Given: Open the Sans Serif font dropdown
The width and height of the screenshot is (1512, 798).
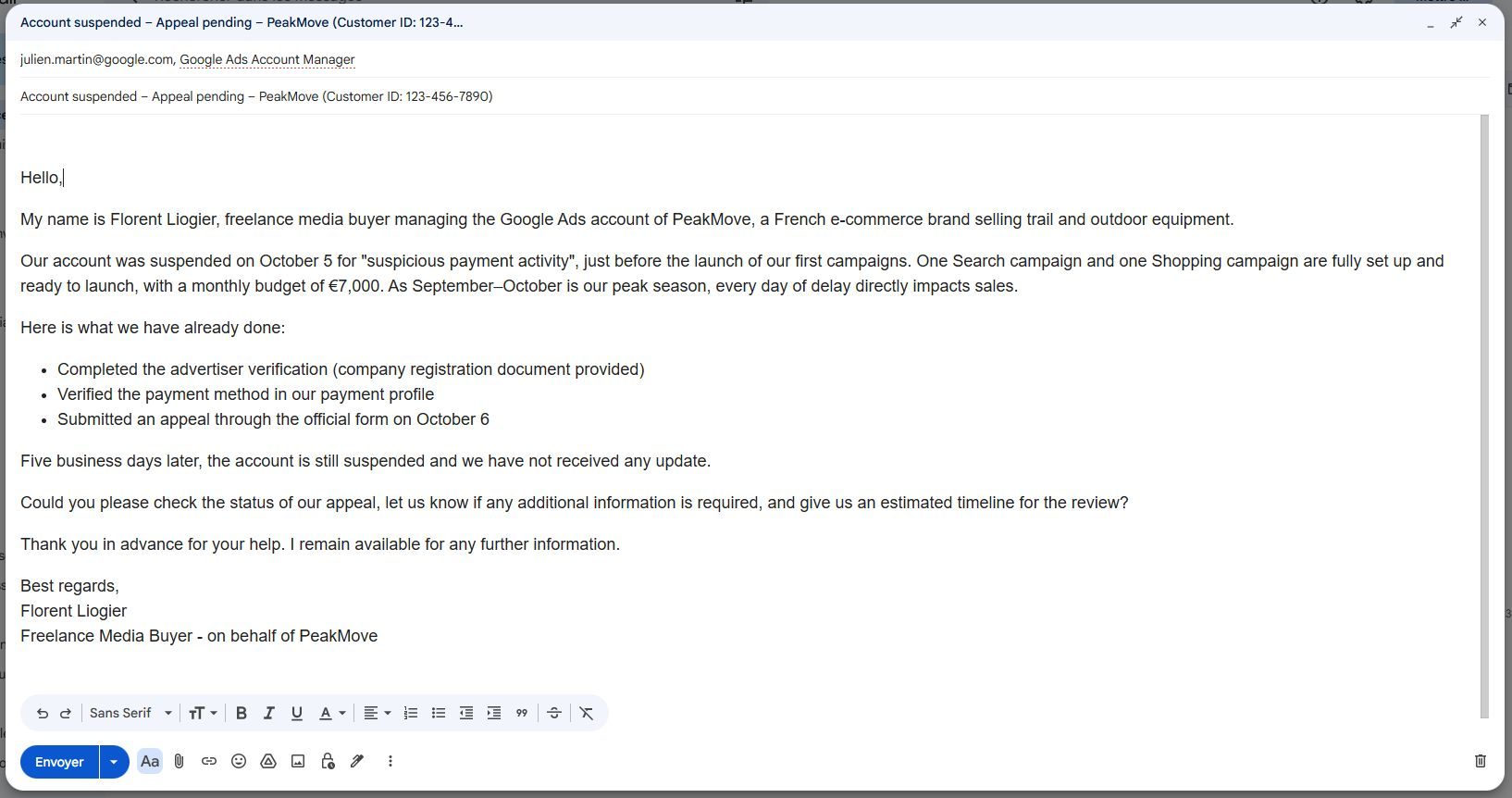Looking at the screenshot, I should (130, 713).
